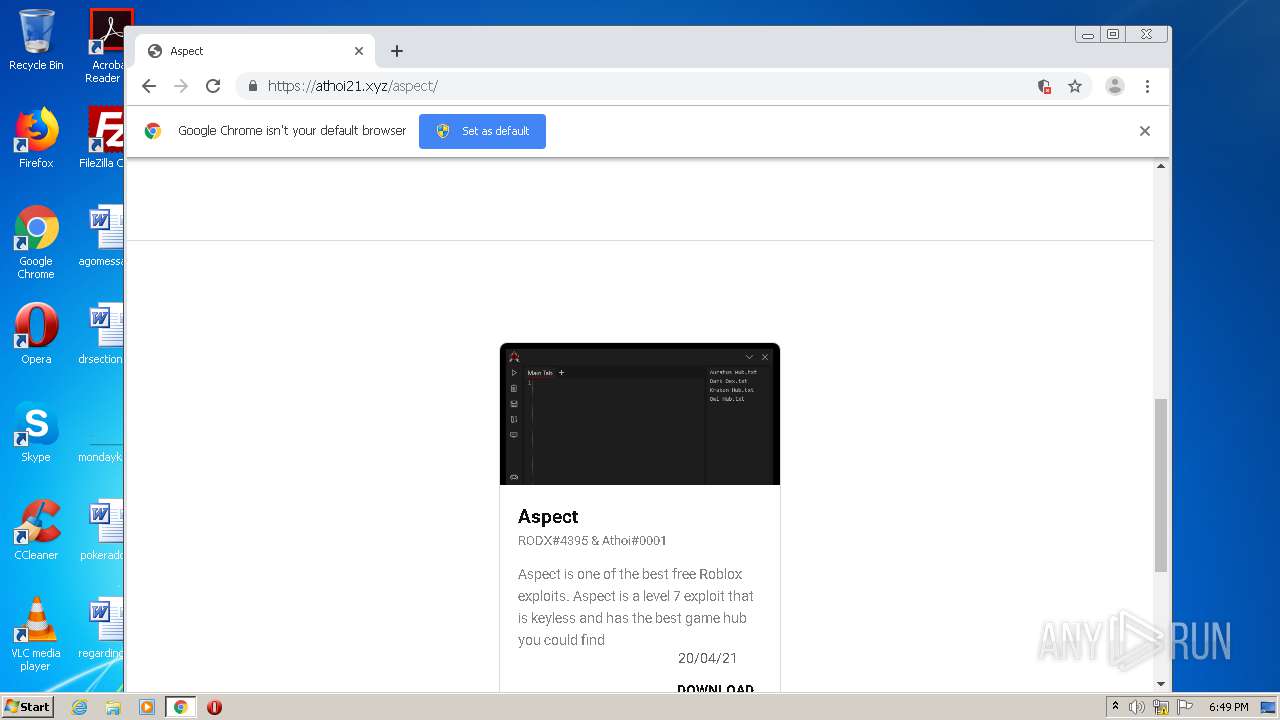Click the forward navigation arrow
This screenshot has width=1280, height=720.
point(181,86)
